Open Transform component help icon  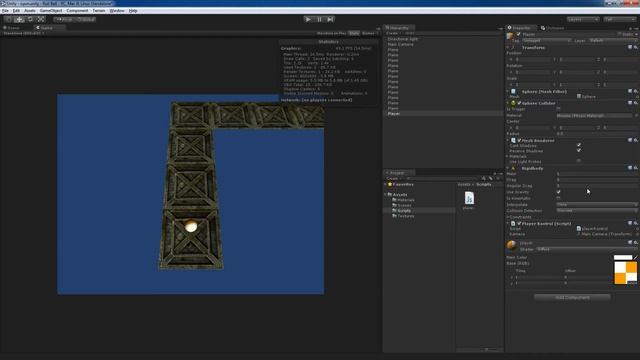click(x=630, y=47)
